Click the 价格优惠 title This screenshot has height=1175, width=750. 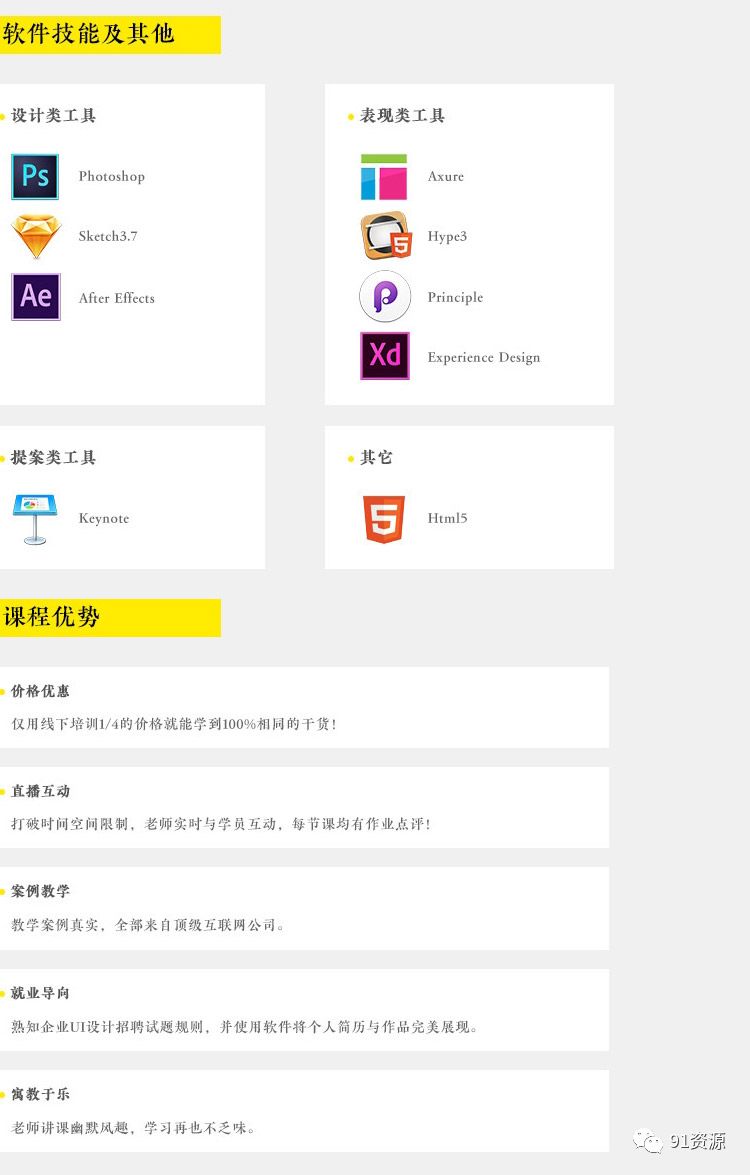[x=40, y=691]
